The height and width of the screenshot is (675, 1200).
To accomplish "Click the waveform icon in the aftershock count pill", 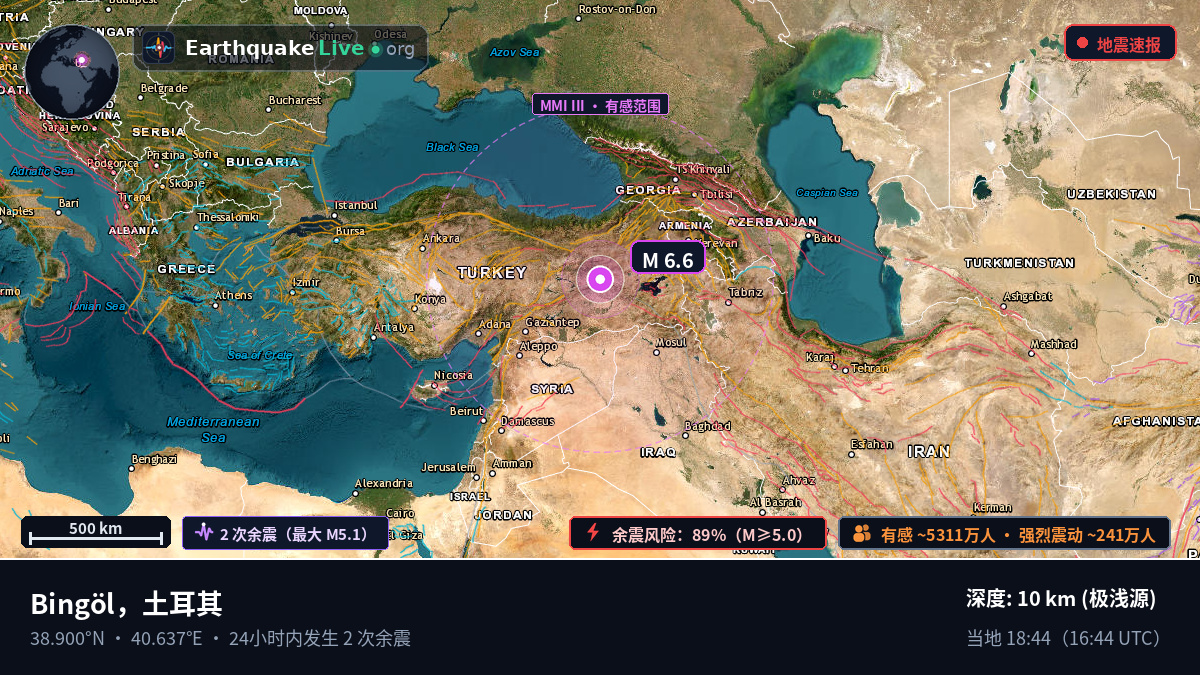I will coord(204,533).
